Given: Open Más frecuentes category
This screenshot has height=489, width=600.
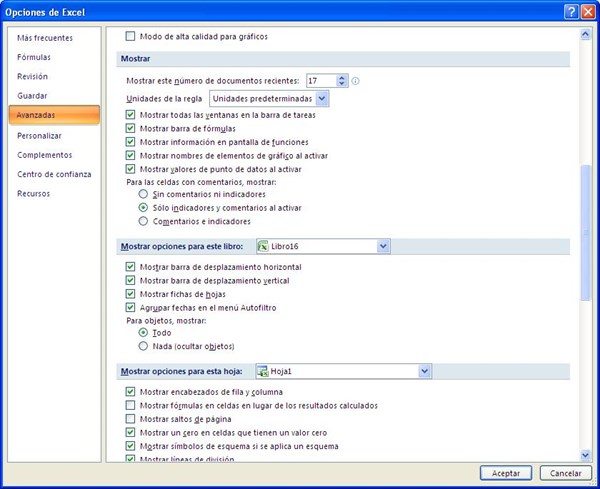Looking at the screenshot, I should pos(45,38).
